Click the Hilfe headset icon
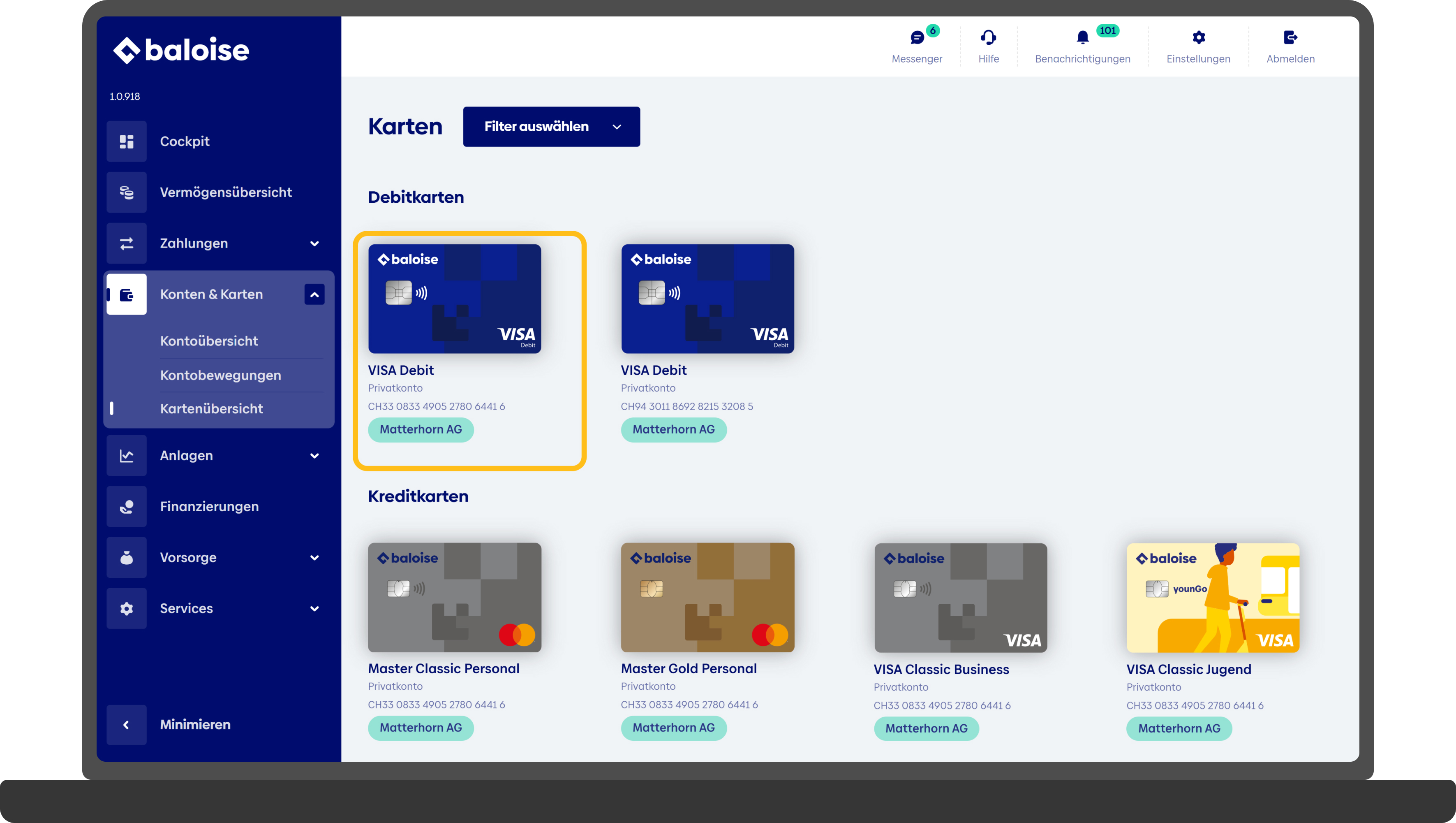 988,38
